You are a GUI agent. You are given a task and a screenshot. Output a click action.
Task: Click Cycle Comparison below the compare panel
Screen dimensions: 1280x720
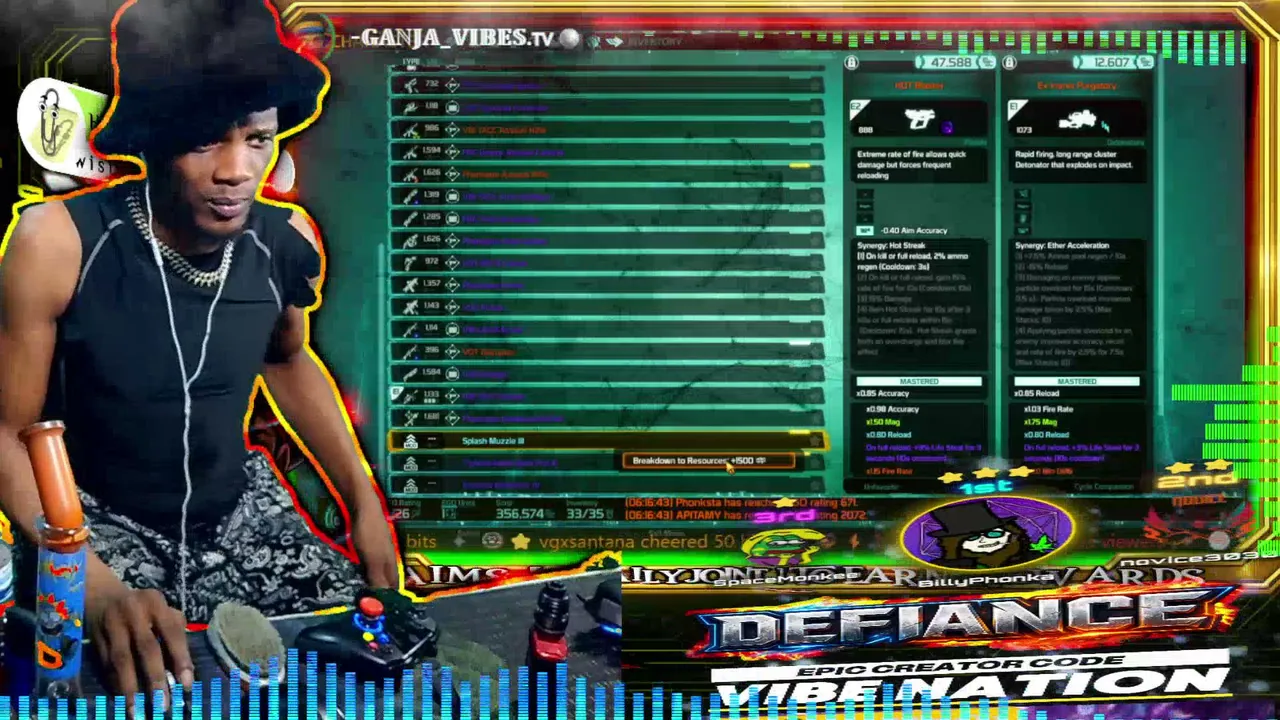tap(1103, 487)
